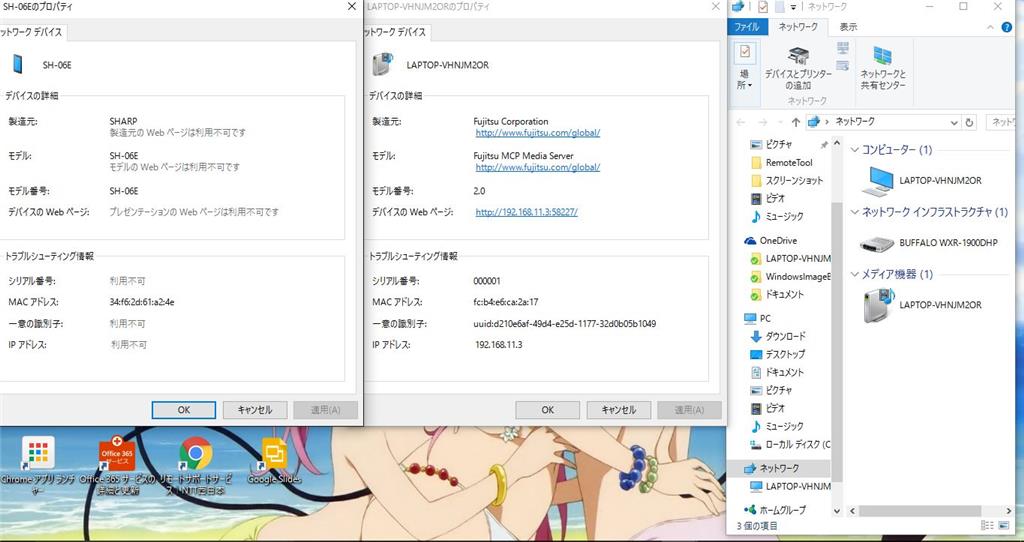Screen dimensions: 1024x542
Task: Open ネットワークと共有センター in the ribbon
Action: [883, 69]
